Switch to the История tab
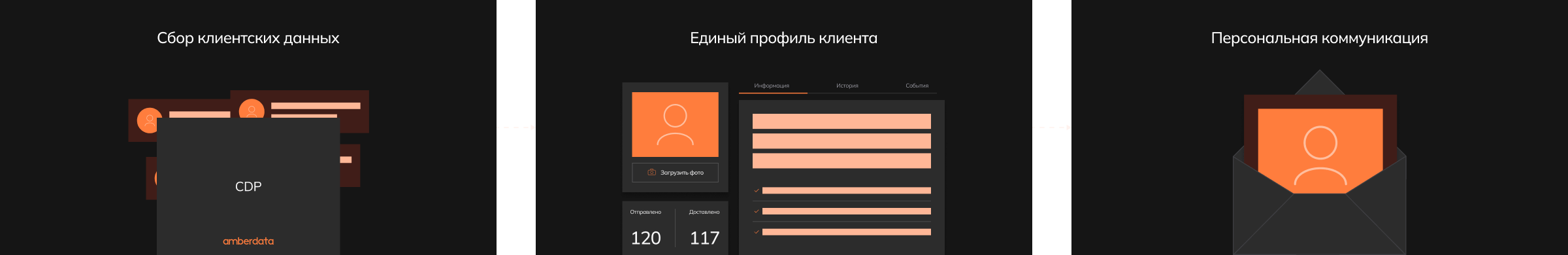This screenshot has width=1568, height=255. [847, 86]
